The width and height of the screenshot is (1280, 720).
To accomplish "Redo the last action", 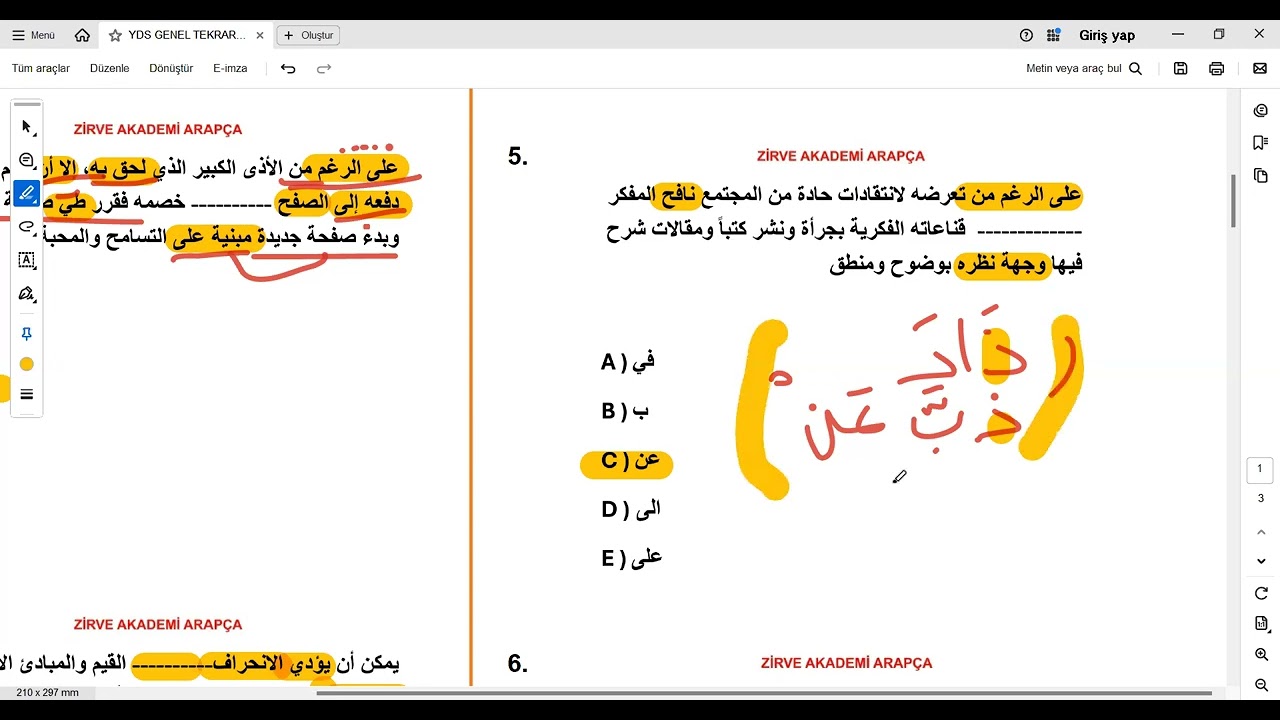I will click(x=324, y=69).
